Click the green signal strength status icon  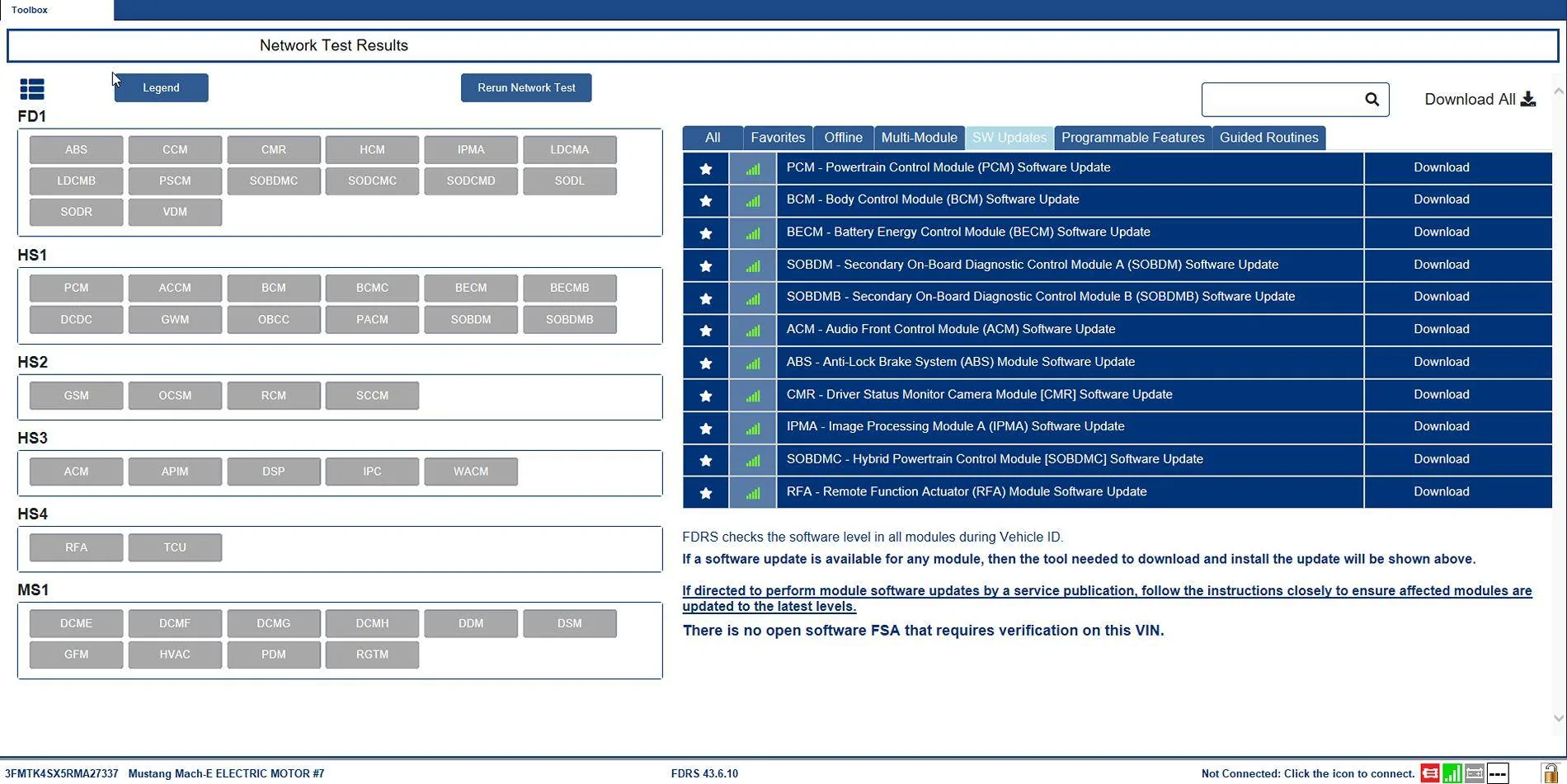(1452, 773)
